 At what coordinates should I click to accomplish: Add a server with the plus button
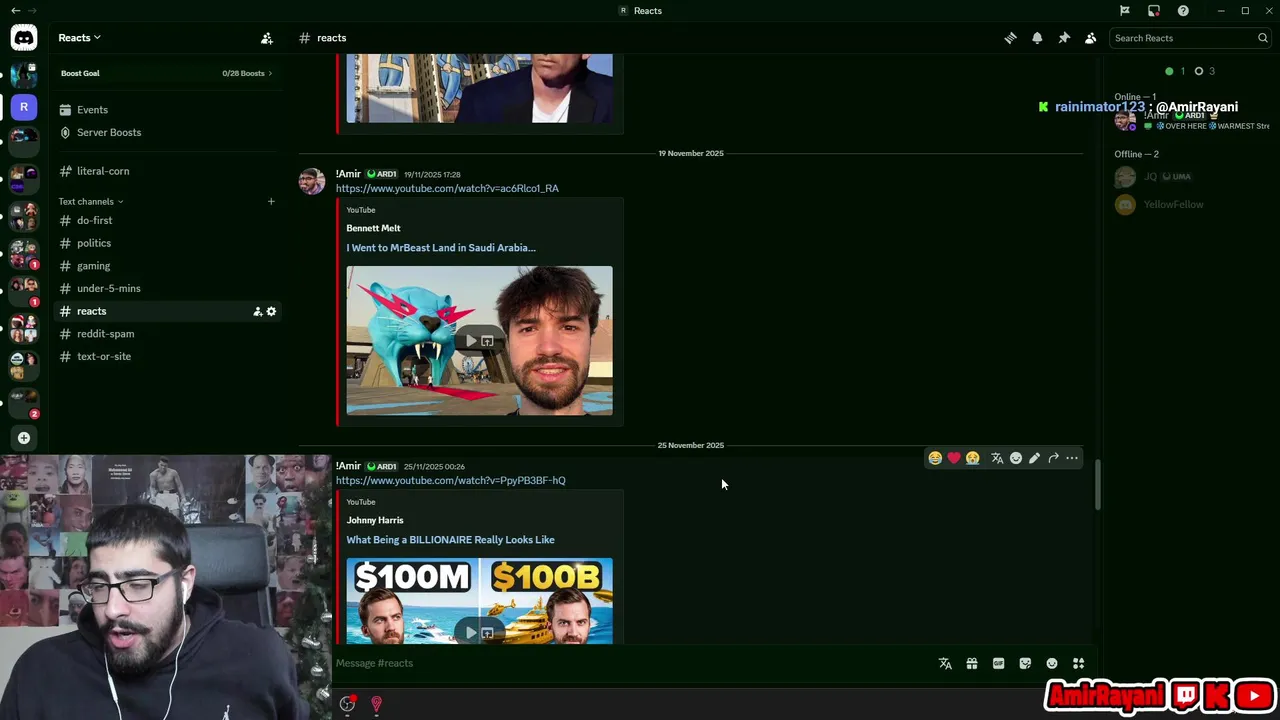click(x=24, y=438)
